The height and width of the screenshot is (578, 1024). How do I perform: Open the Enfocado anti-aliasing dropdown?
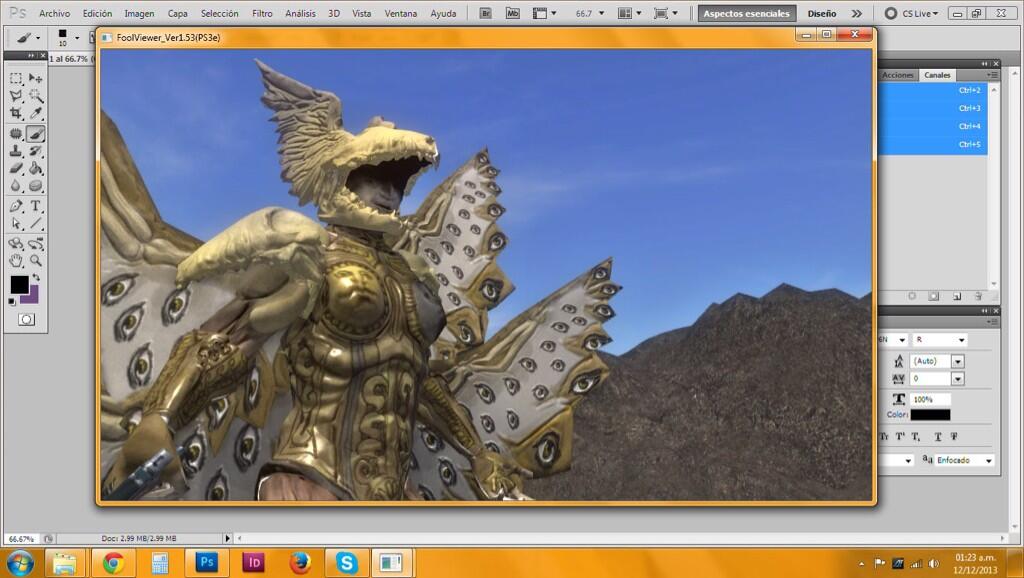click(965, 460)
